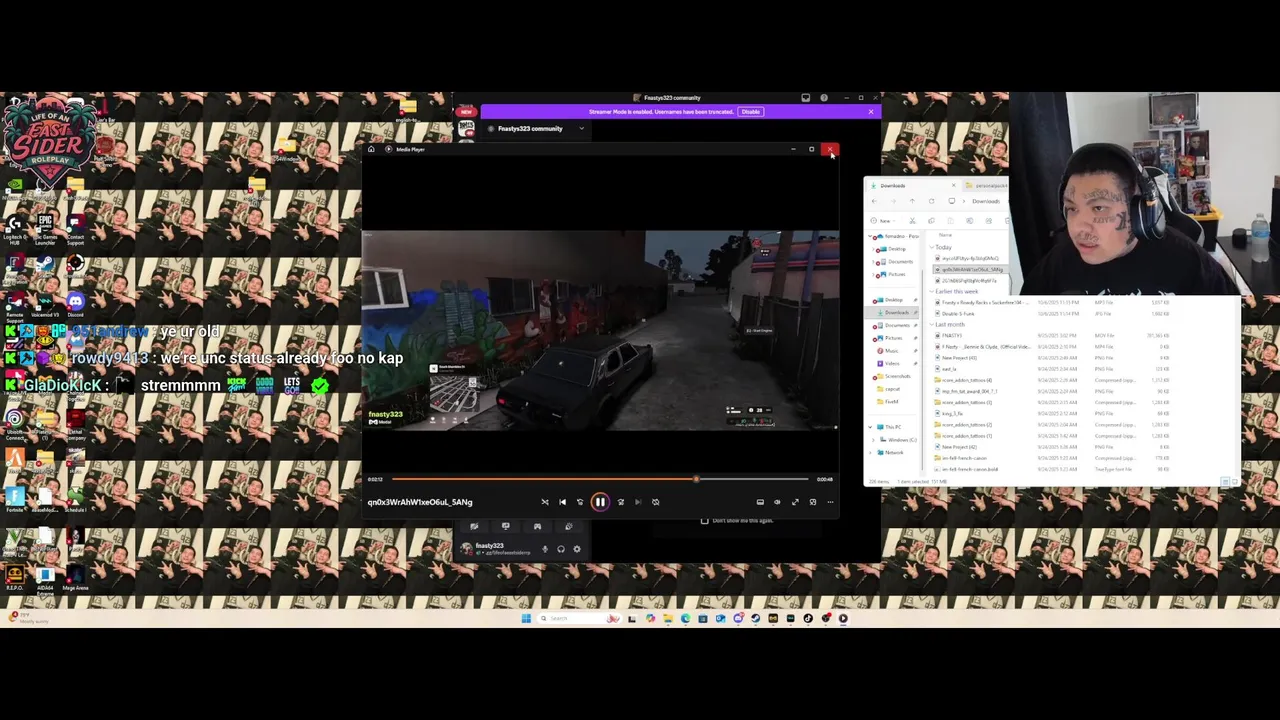Switch to details view in Explorer status bar
The width and height of the screenshot is (1280, 720).
1225,481
